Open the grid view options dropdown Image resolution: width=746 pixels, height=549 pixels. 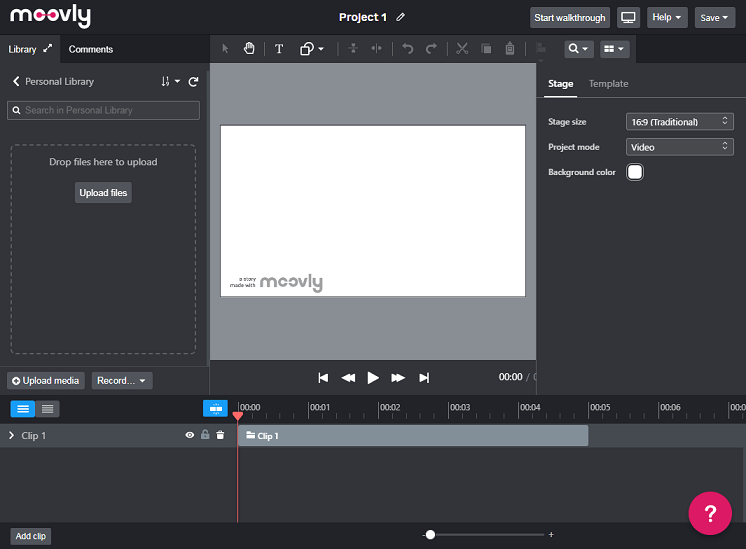[x=615, y=49]
